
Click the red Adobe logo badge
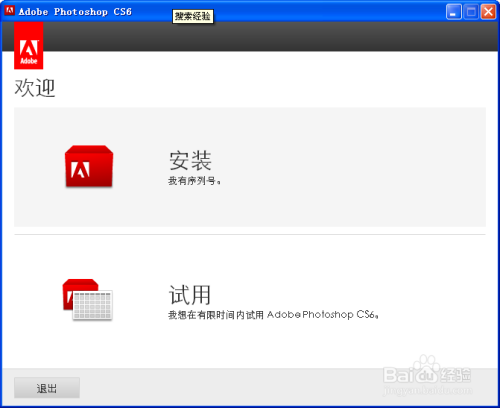pyautogui.click(x=29, y=46)
